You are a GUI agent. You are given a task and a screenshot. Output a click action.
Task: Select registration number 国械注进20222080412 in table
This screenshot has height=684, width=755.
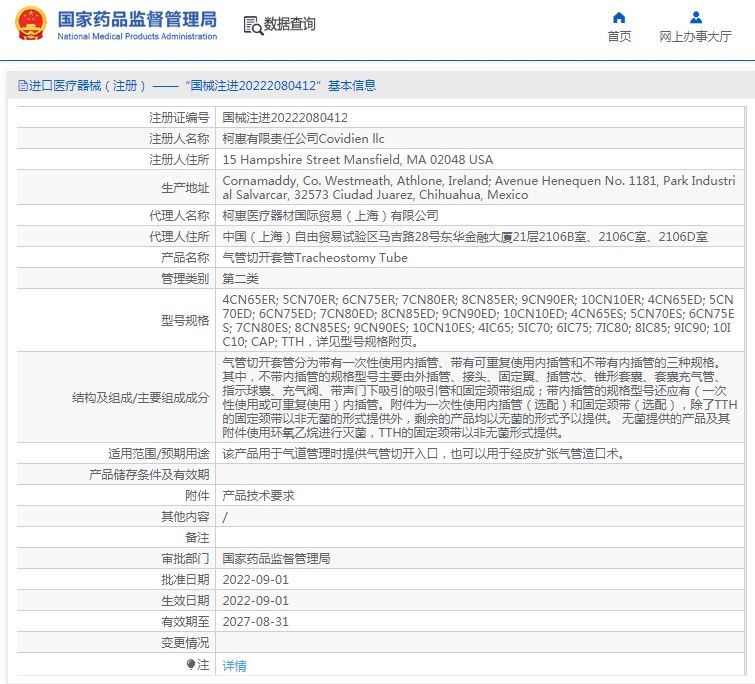click(x=285, y=118)
